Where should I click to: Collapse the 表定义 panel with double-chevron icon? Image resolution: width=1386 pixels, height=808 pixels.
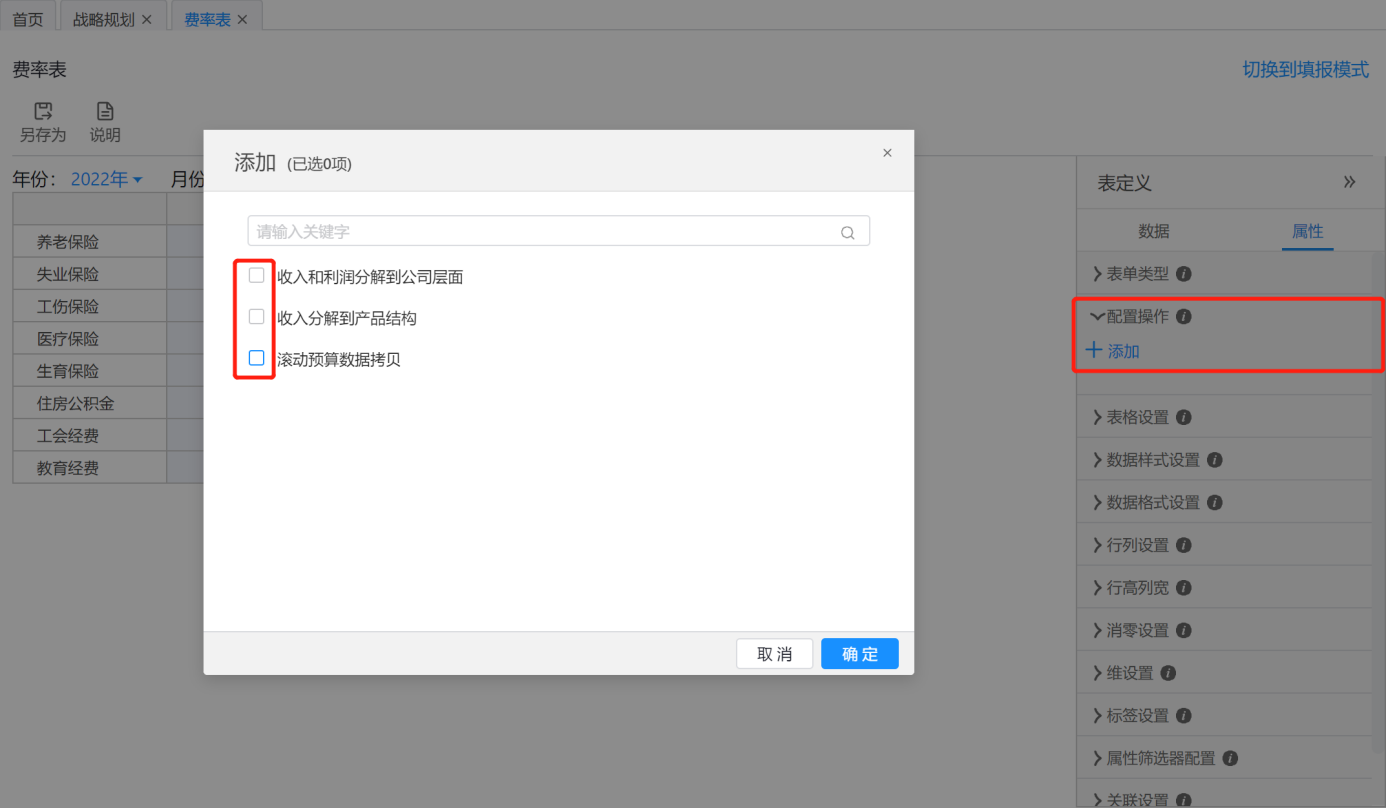point(1349,182)
